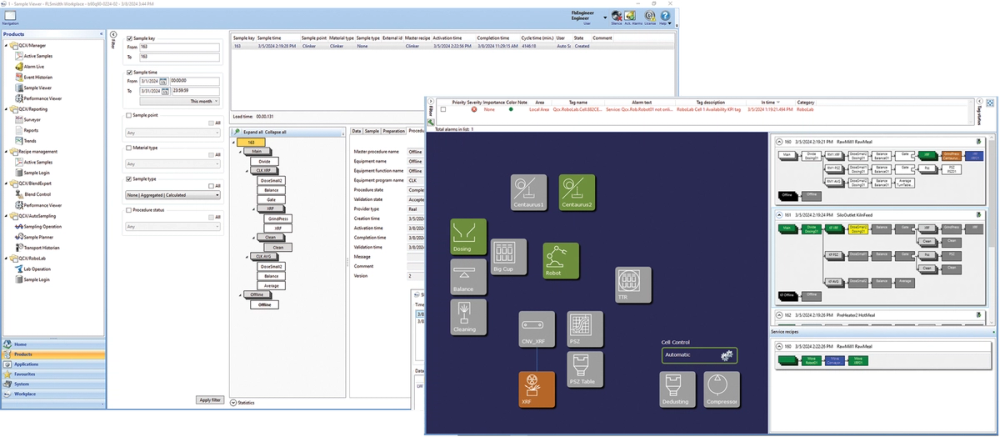Open the This month time range dropdown
Screen dimensions: 1000x437
[x=179, y=101]
